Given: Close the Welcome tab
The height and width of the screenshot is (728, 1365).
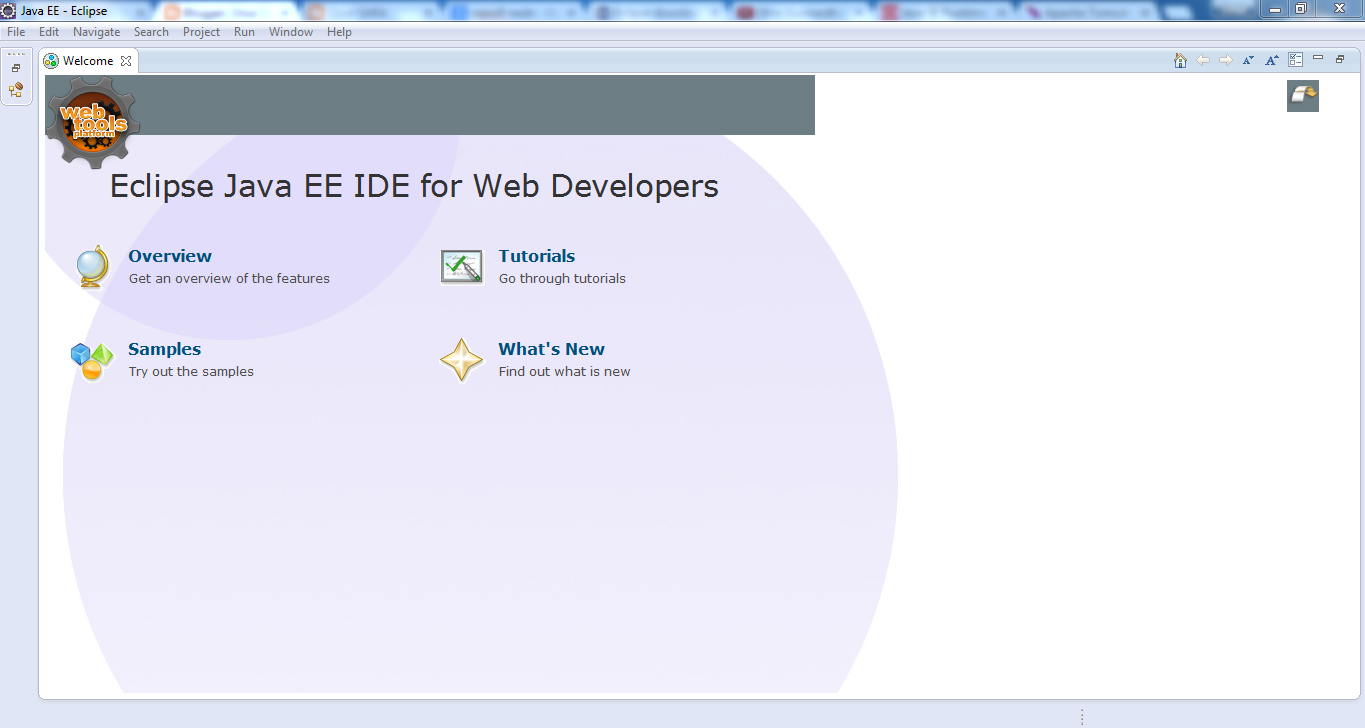Looking at the screenshot, I should (126, 61).
